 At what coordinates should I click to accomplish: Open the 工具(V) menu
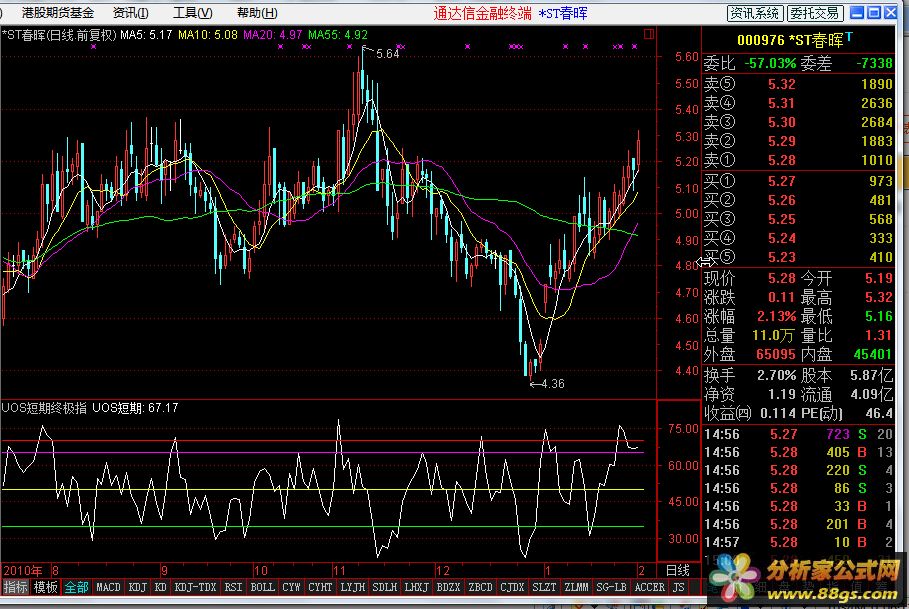[x=192, y=13]
